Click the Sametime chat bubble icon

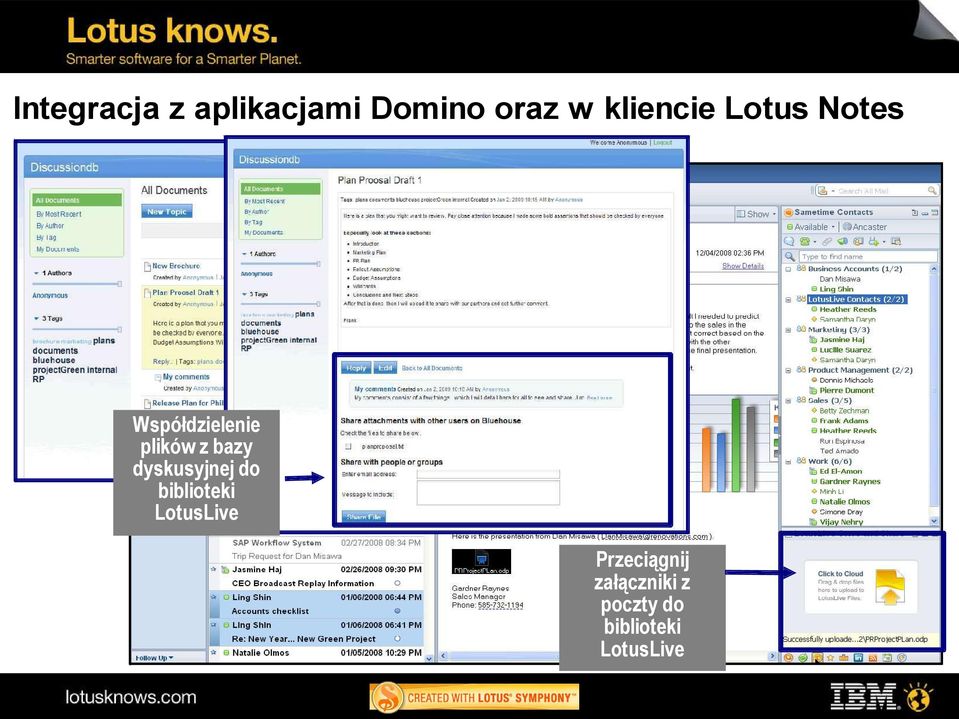coord(790,242)
